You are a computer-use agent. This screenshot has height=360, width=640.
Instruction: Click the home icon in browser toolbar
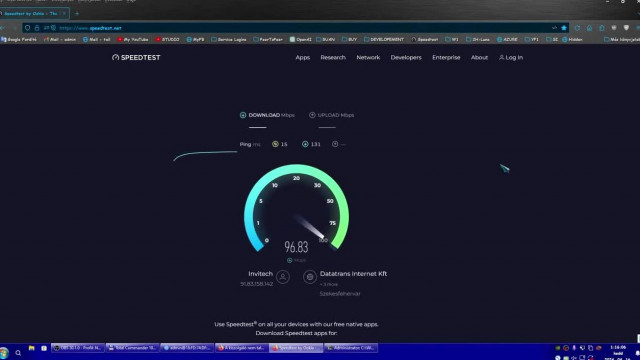[589, 28]
